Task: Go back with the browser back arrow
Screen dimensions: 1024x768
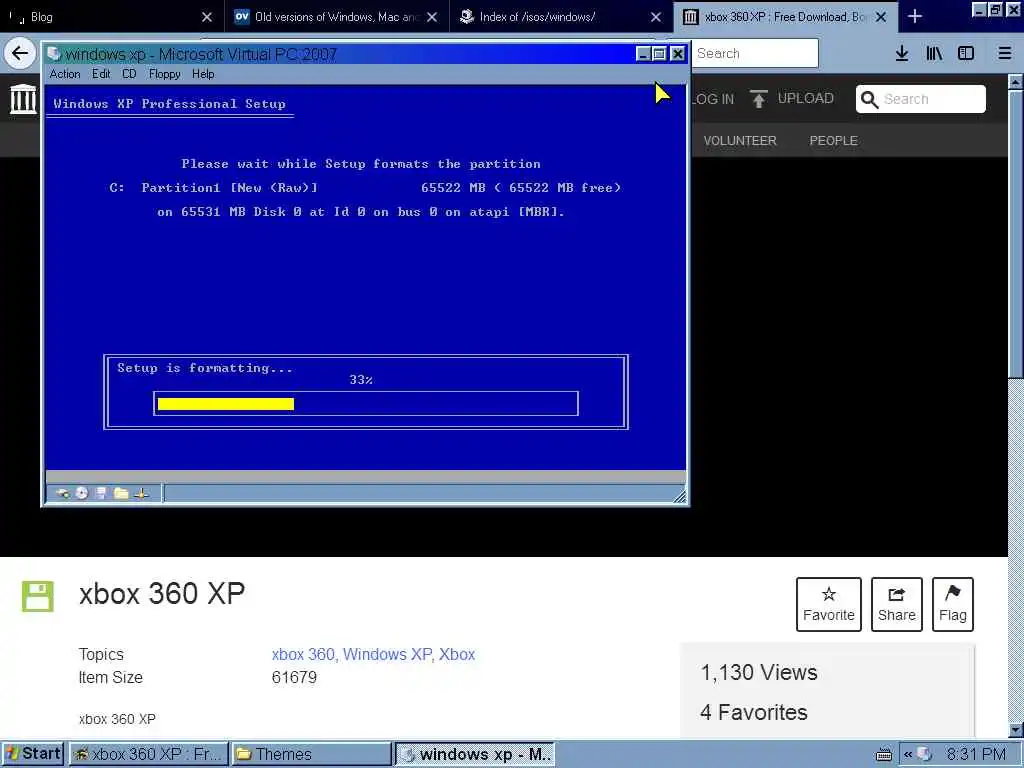Action: click(x=20, y=53)
